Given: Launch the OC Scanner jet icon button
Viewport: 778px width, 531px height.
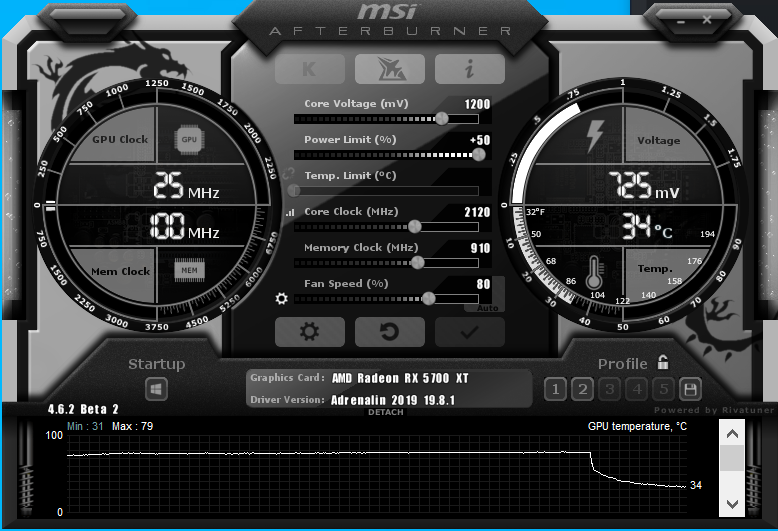Looking at the screenshot, I should (x=390, y=69).
